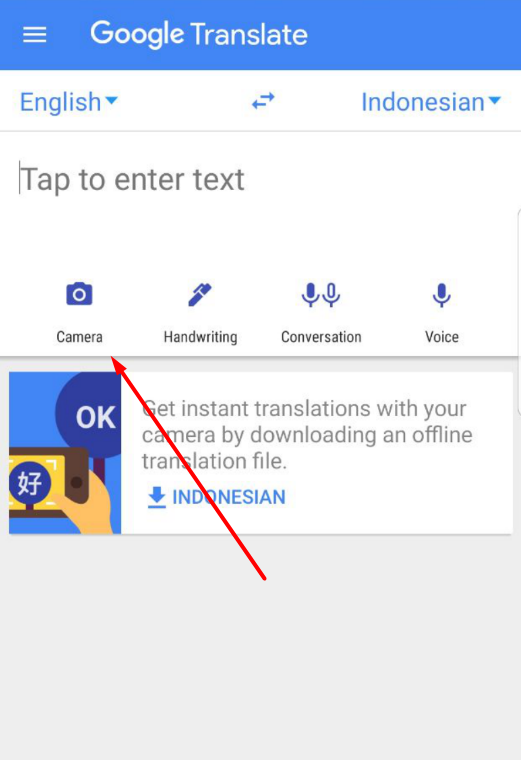Click the arrow next to Indonesian
Image resolution: width=521 pixels, height=760 pixels.
tap(494, 100)
